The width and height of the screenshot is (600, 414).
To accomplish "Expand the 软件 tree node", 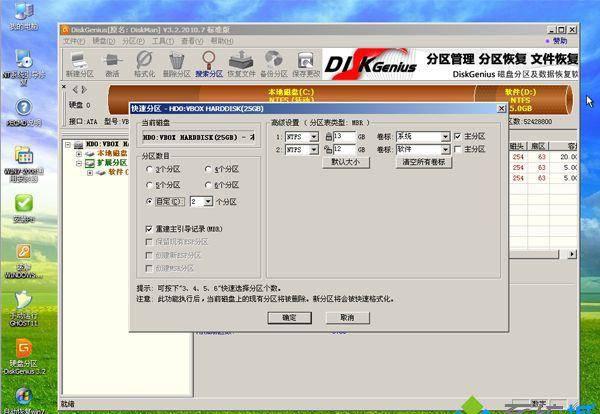I will tap(90, 173).
